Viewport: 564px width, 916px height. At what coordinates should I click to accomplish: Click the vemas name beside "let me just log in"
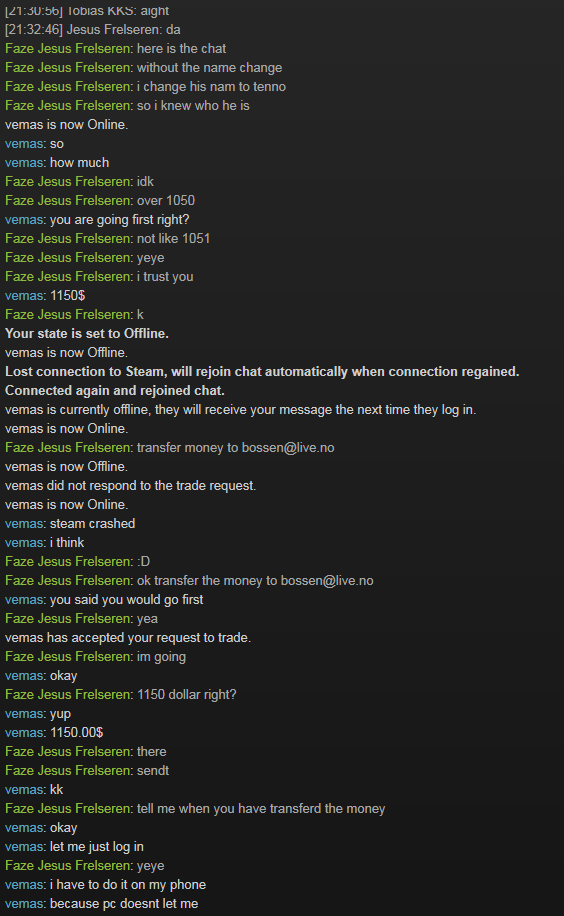24,846
